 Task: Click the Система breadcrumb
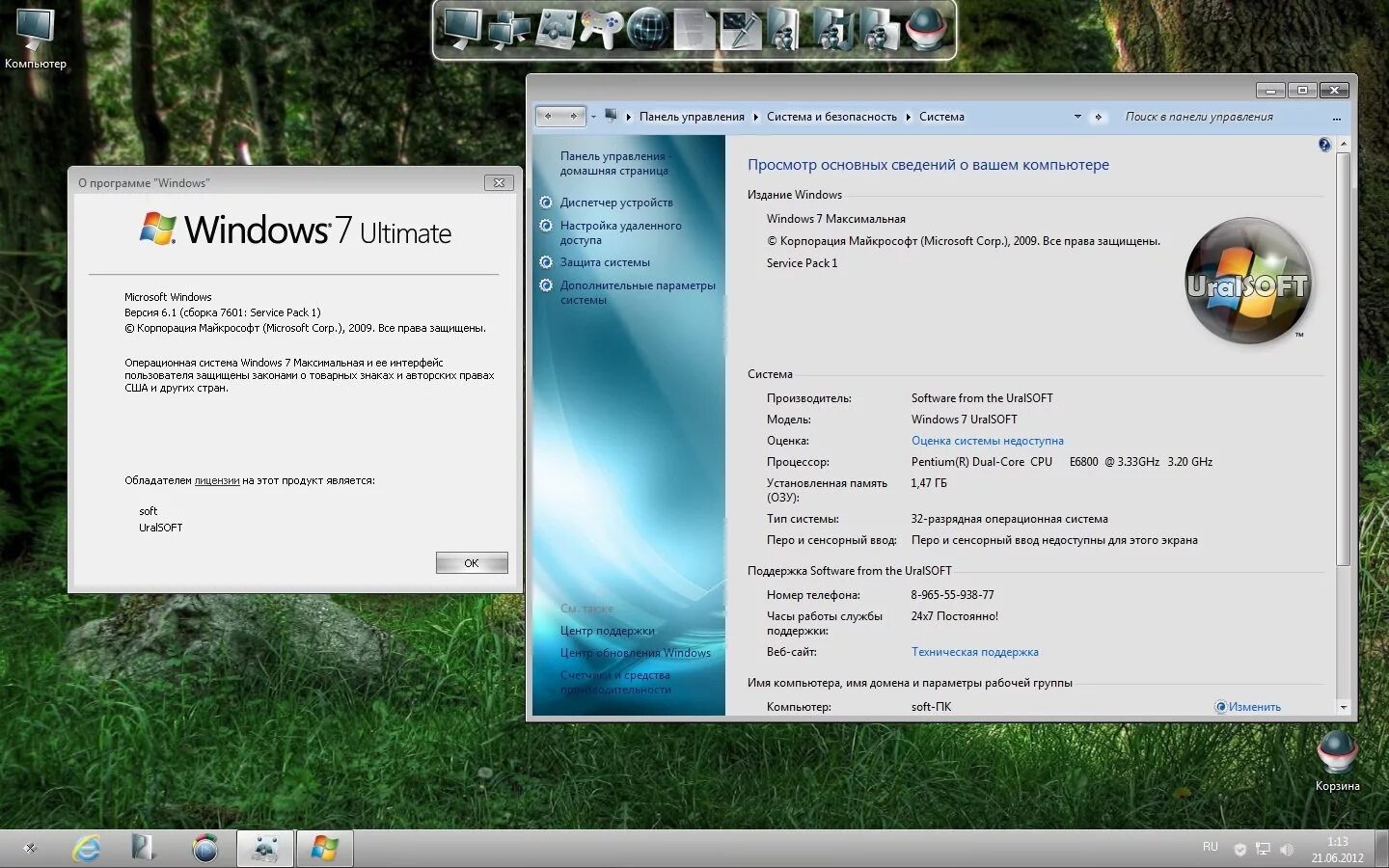[941, 117]
